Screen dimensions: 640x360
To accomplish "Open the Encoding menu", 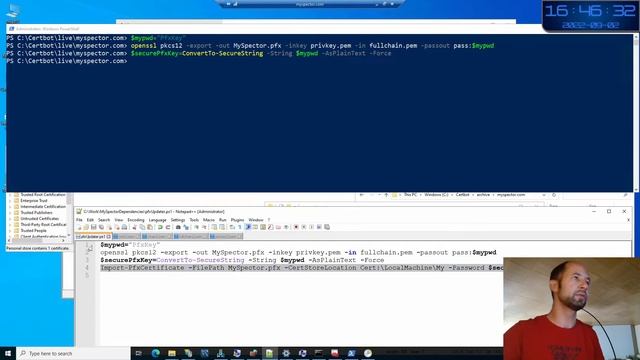I will point(136,220).
